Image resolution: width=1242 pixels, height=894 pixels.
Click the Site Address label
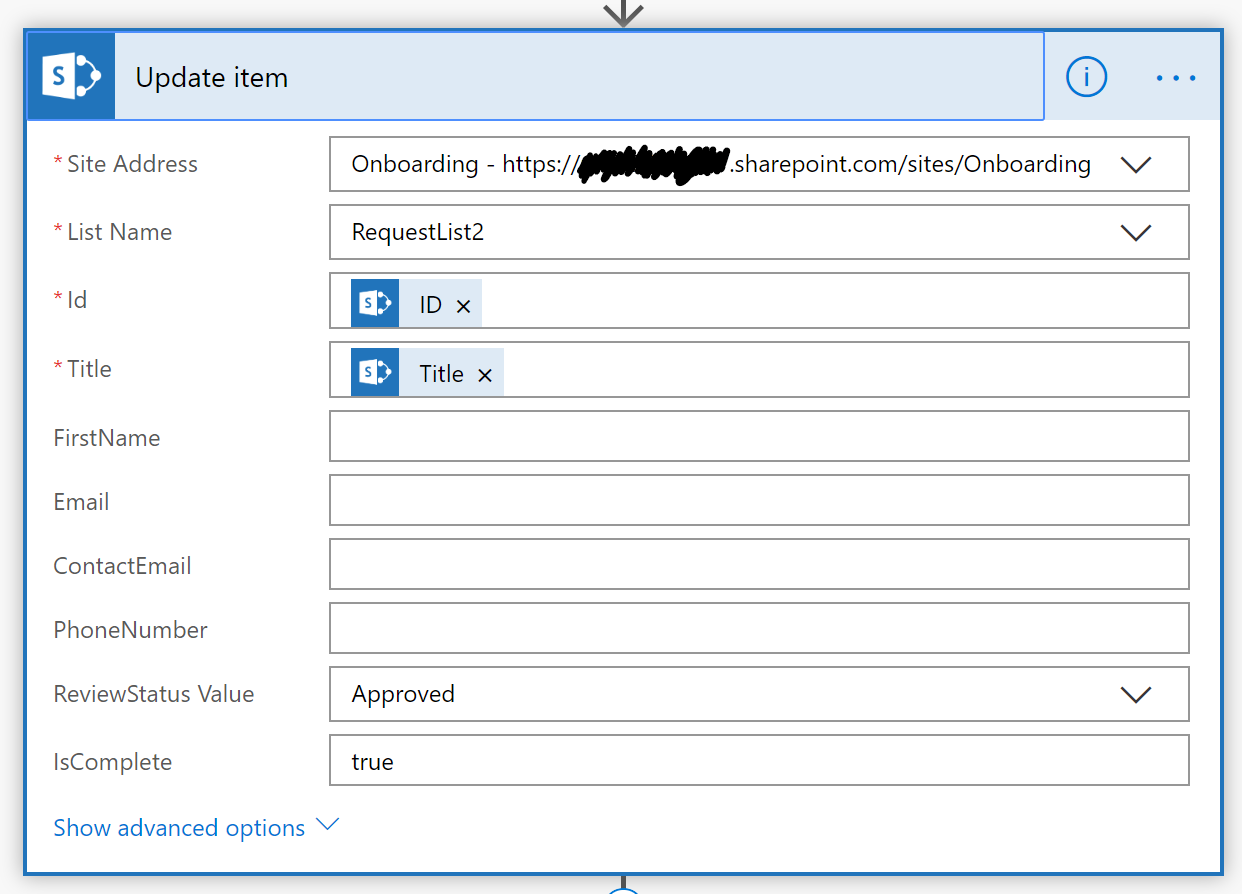[132, 164]
